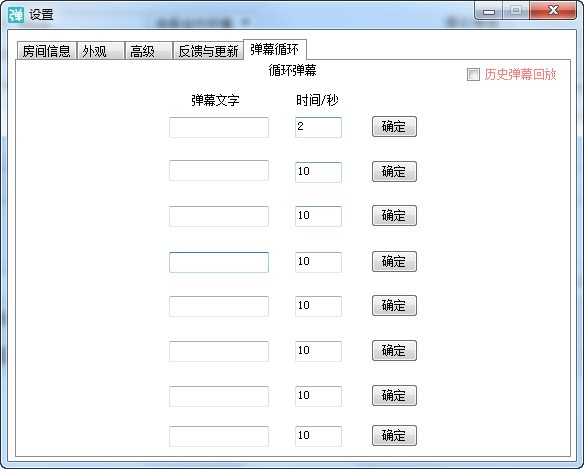Close the 设置 window
This screenshot has width=584, height=469.
(553, 10)
